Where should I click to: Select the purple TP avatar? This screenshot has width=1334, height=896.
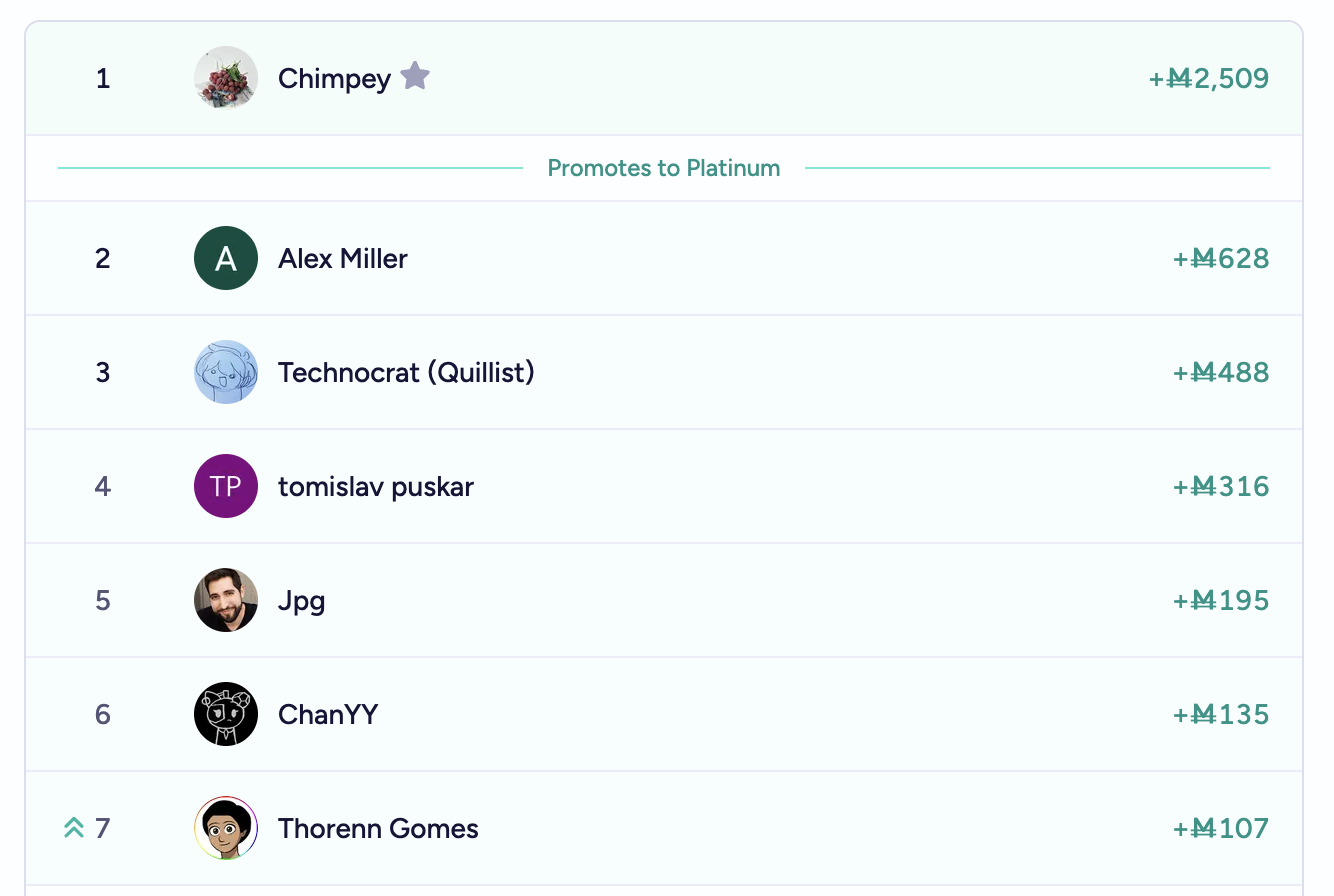coord(226,486)
